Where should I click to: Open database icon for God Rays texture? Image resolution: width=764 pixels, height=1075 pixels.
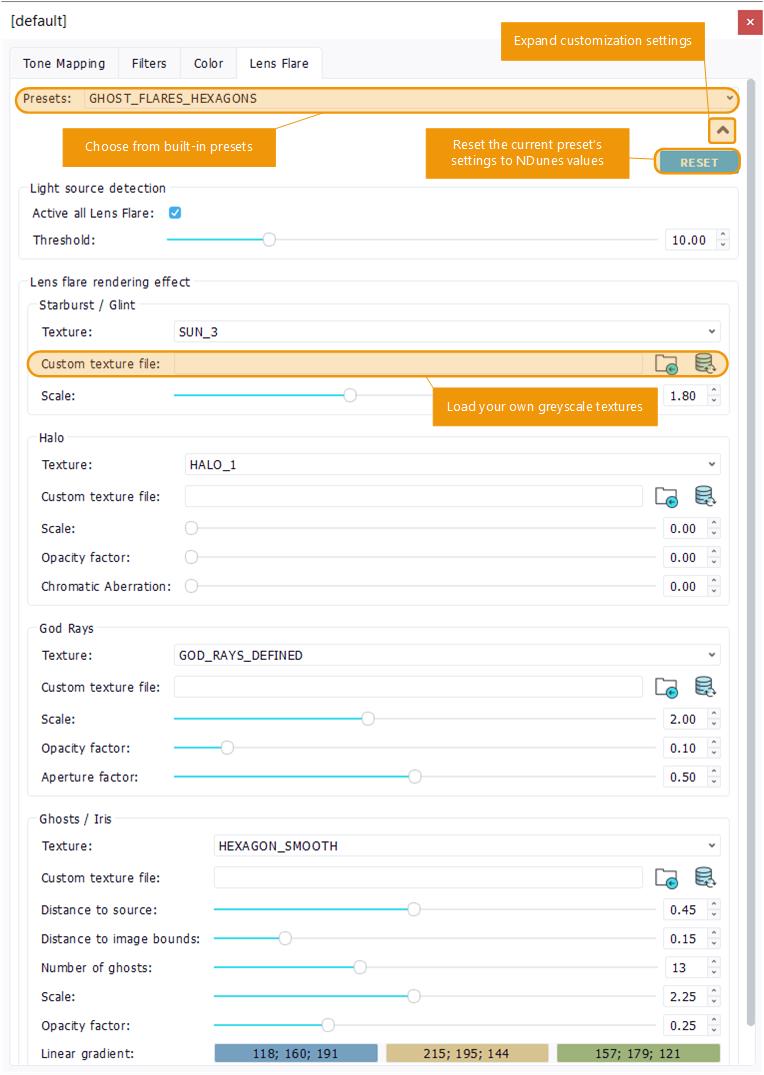pos(705,687)
